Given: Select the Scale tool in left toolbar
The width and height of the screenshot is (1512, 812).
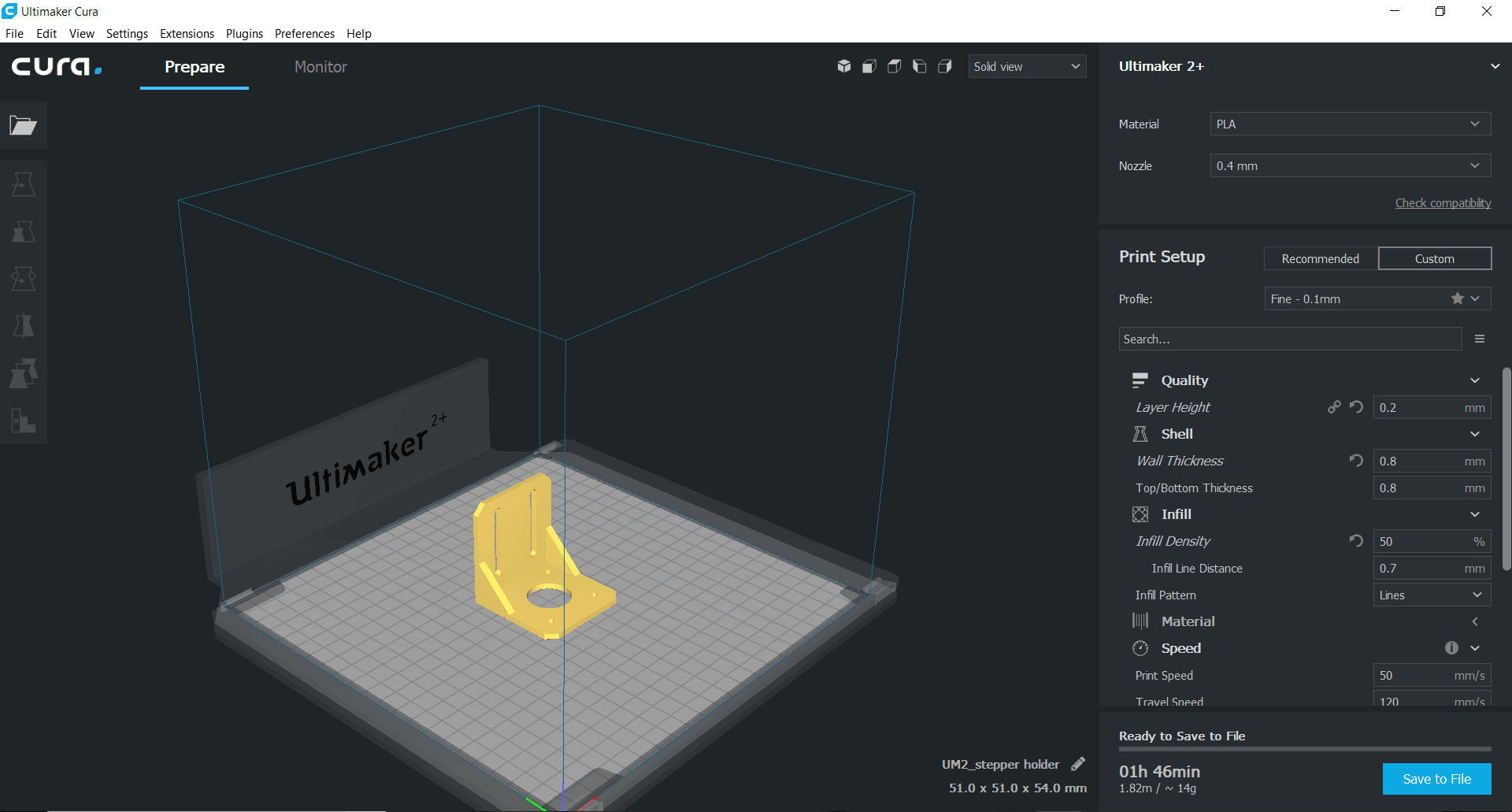Looking at the screenshot, I should tap(24, 232).
